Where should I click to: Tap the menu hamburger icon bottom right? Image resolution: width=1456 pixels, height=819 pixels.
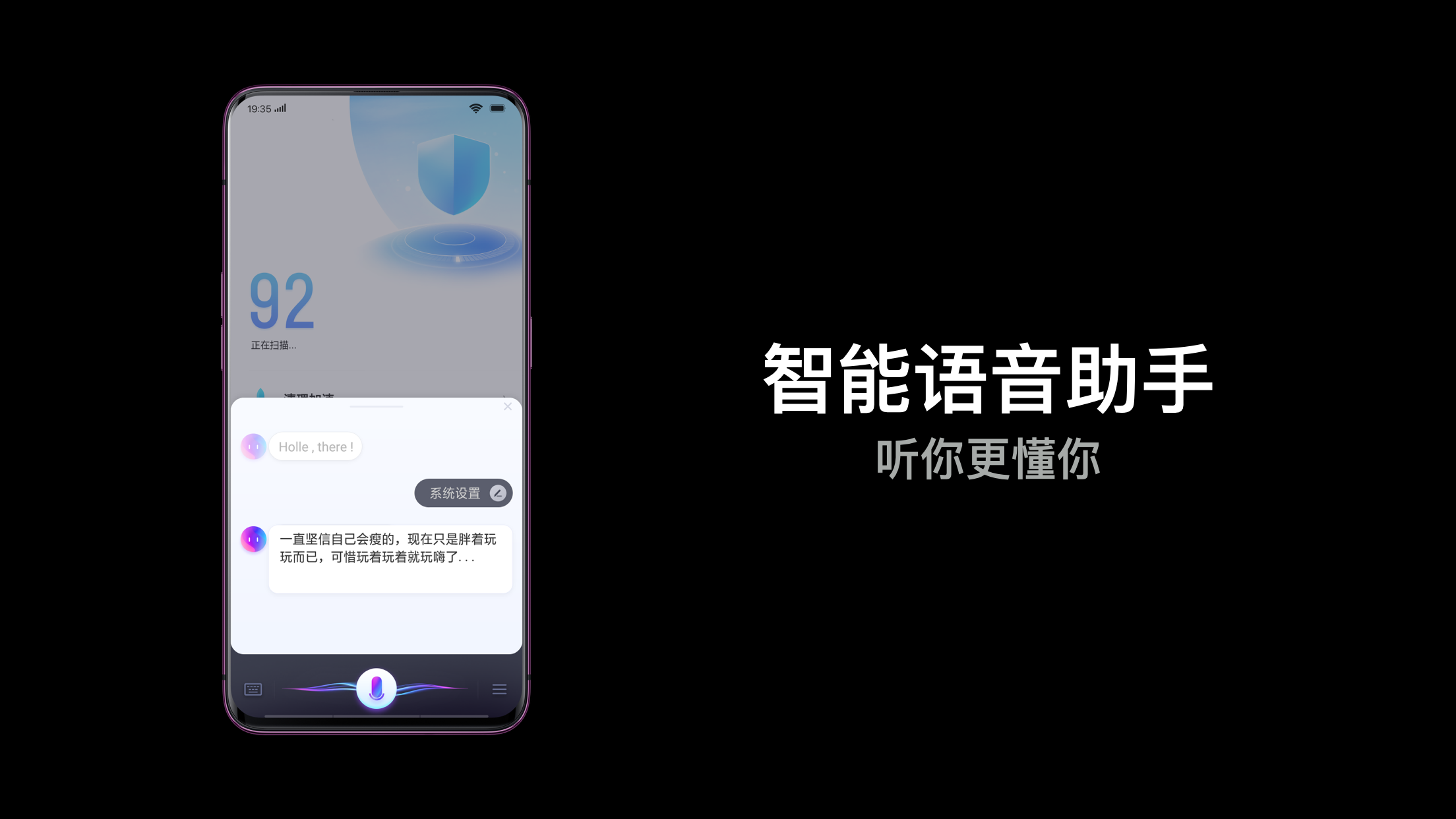[x=498, y=687]
